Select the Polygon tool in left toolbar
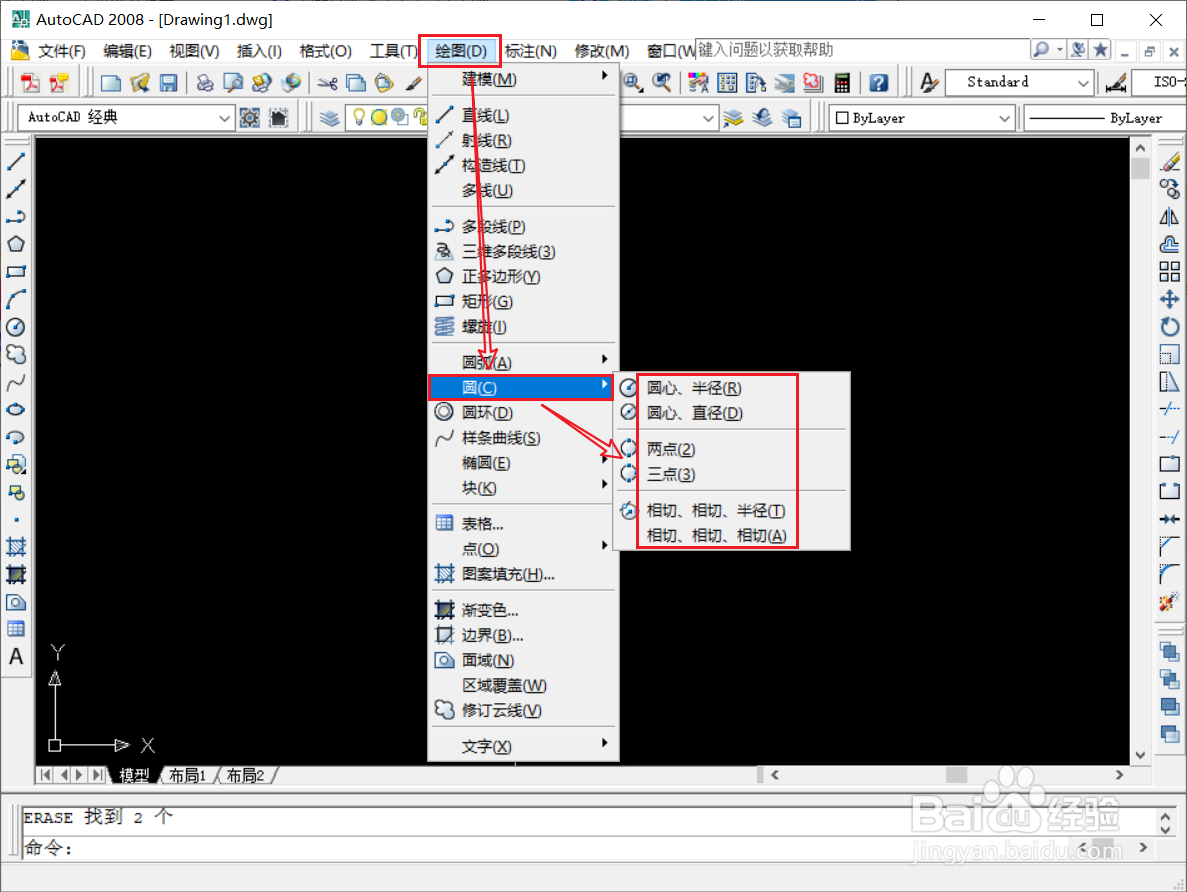The width and height of the screenshot is (1187, 892). [x=16, y=244]
